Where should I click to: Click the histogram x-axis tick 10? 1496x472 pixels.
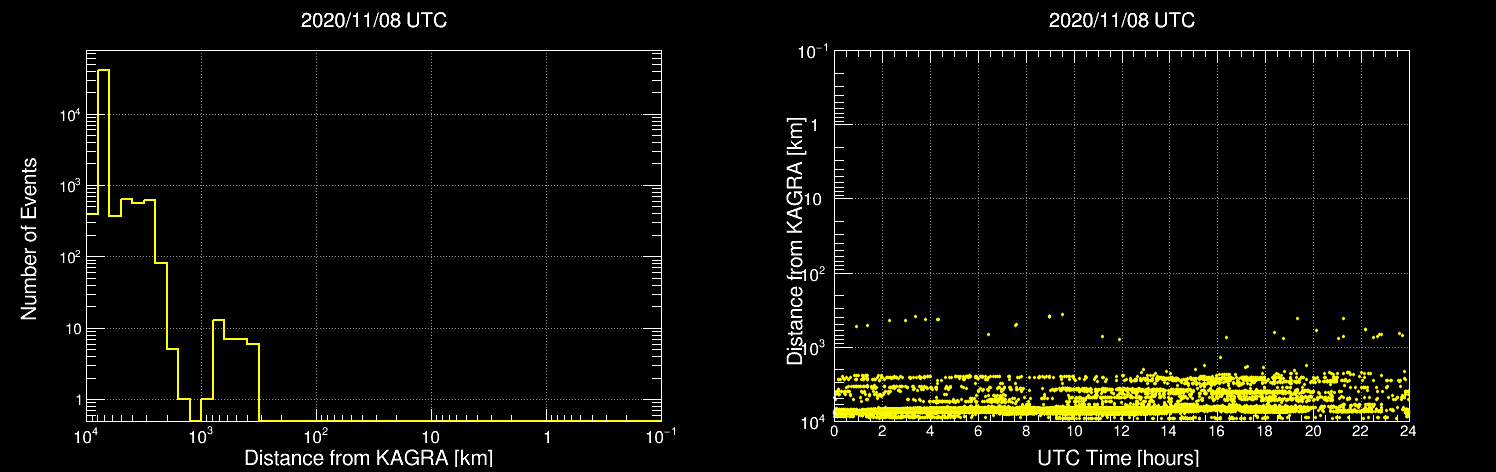pyautogui.click(x=431, y=437)
